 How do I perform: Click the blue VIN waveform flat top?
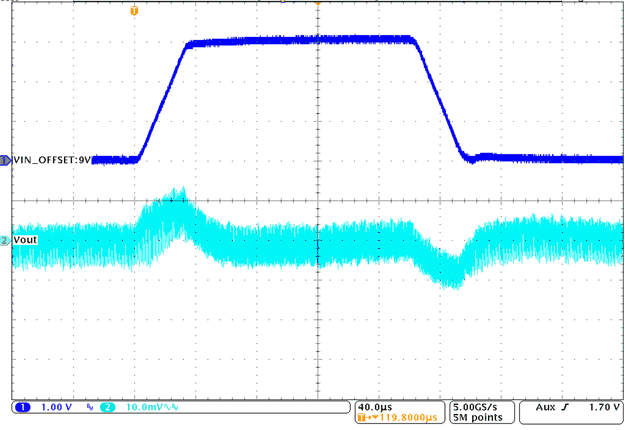pos(300,41)
